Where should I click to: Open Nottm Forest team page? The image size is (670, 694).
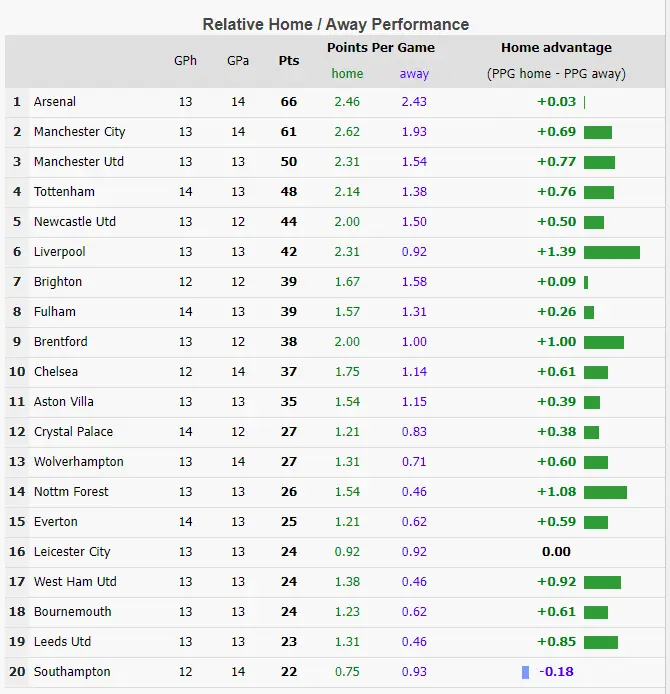71,492
